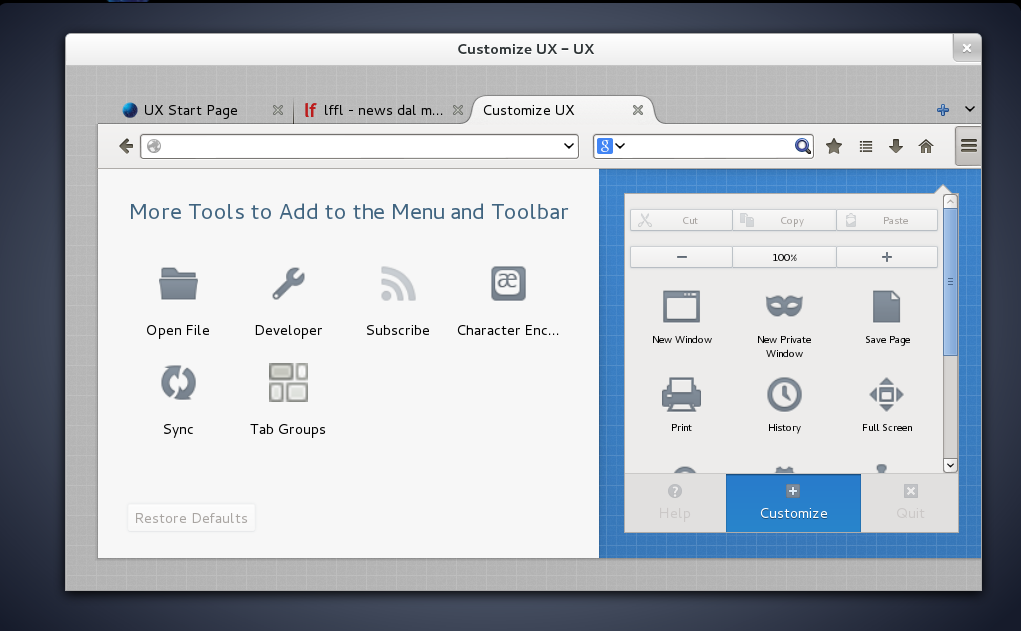Select the Developer wrench icon
This screenshot has width=1021, height=631.
point(288,283)
